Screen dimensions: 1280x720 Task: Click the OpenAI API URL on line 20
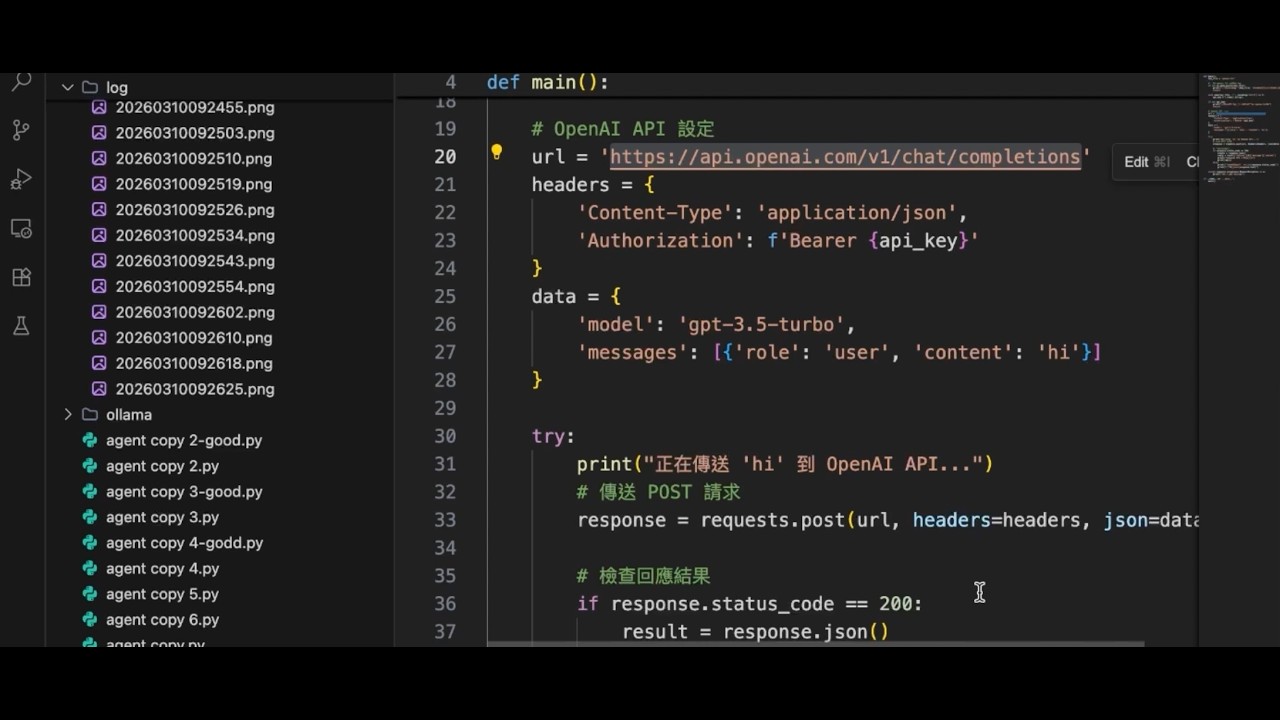point(845,157)
